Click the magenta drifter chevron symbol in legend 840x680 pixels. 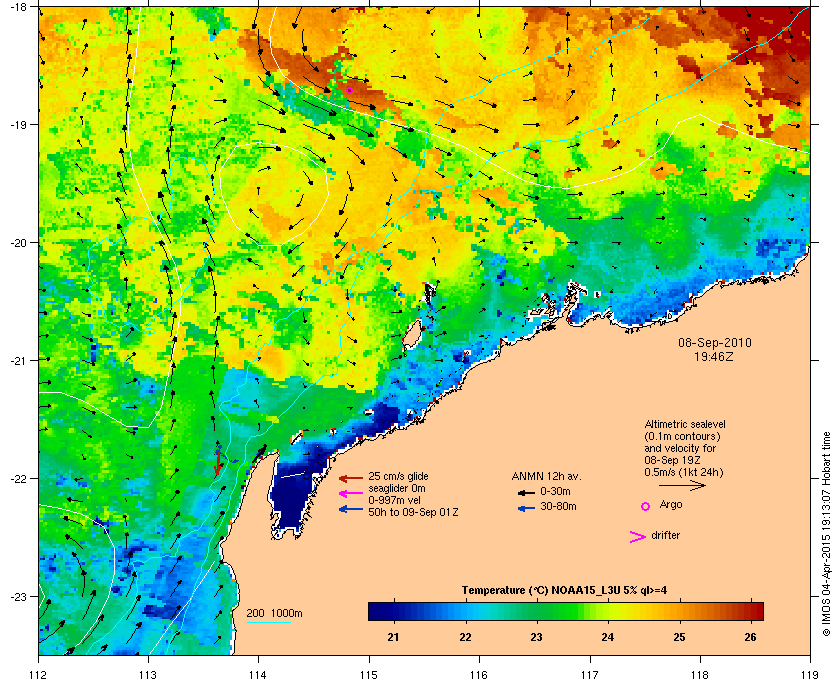click(x=638, y=537)
